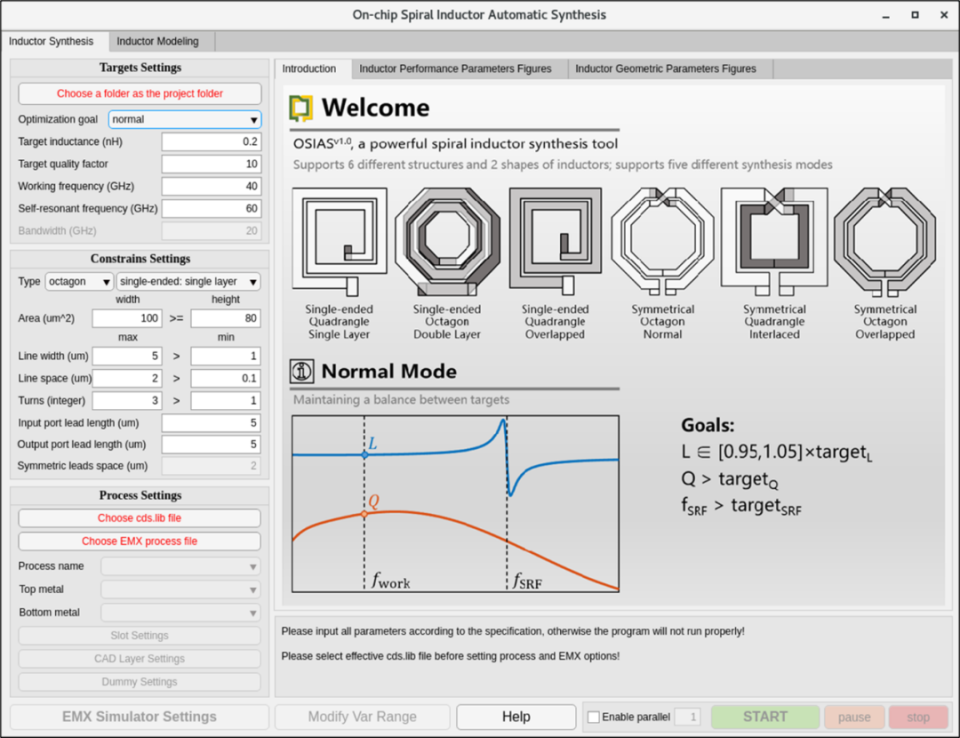Open Inductor Geometric Parameters Figures tab
This screenshot has height=738, width=960.
(665, 69)
